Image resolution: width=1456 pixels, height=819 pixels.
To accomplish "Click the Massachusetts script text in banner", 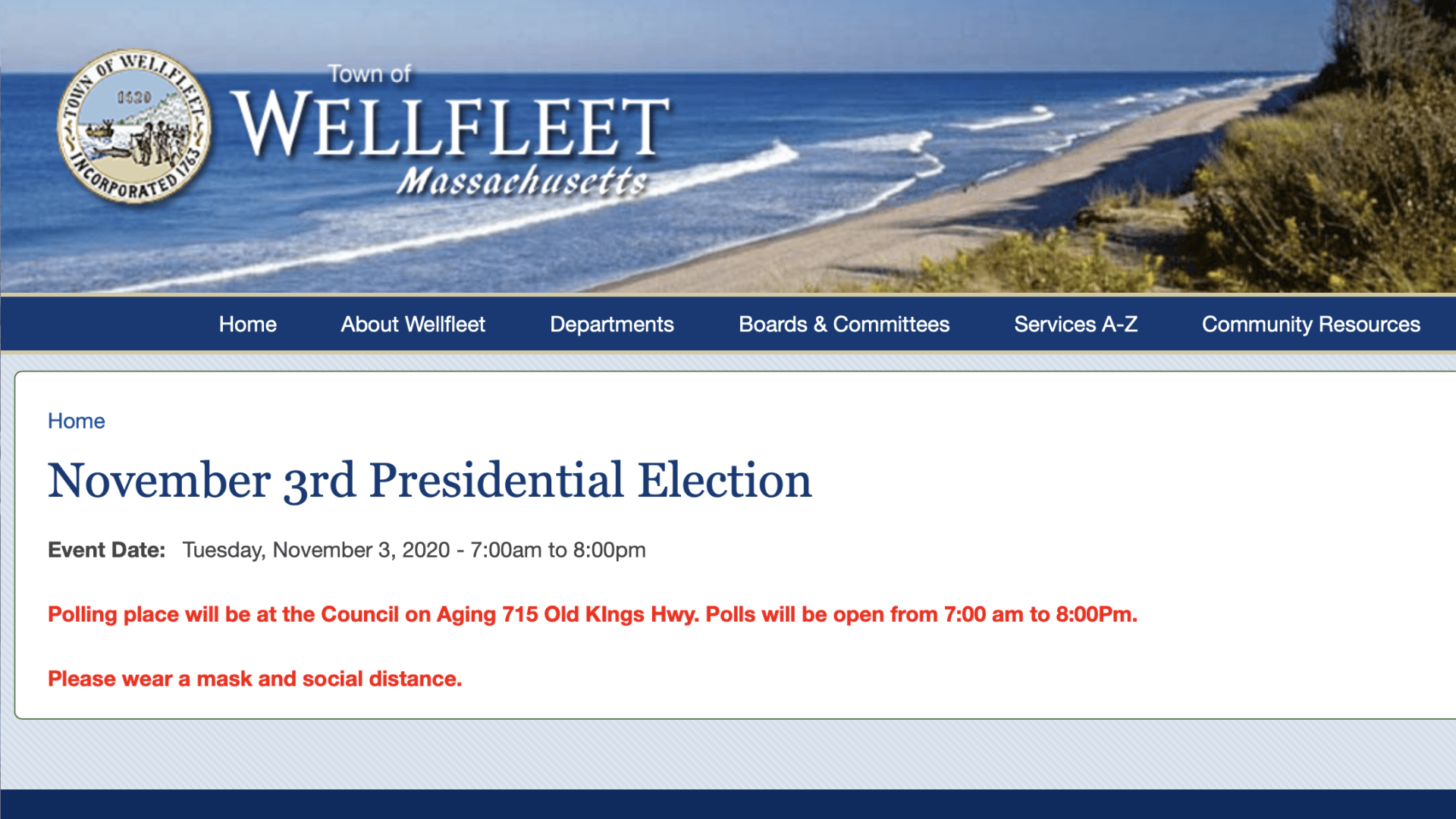I will pos(522,182).
